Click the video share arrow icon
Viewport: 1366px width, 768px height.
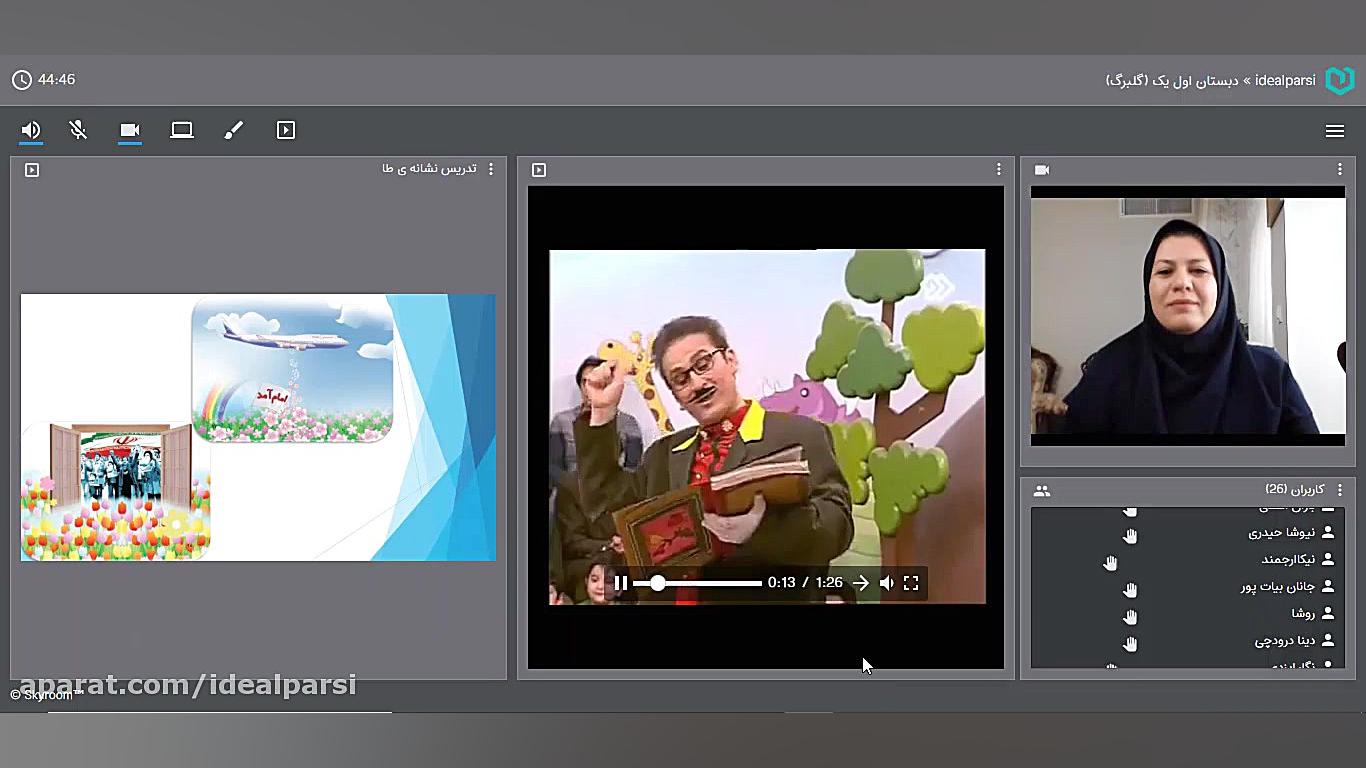tap(861, 583)
